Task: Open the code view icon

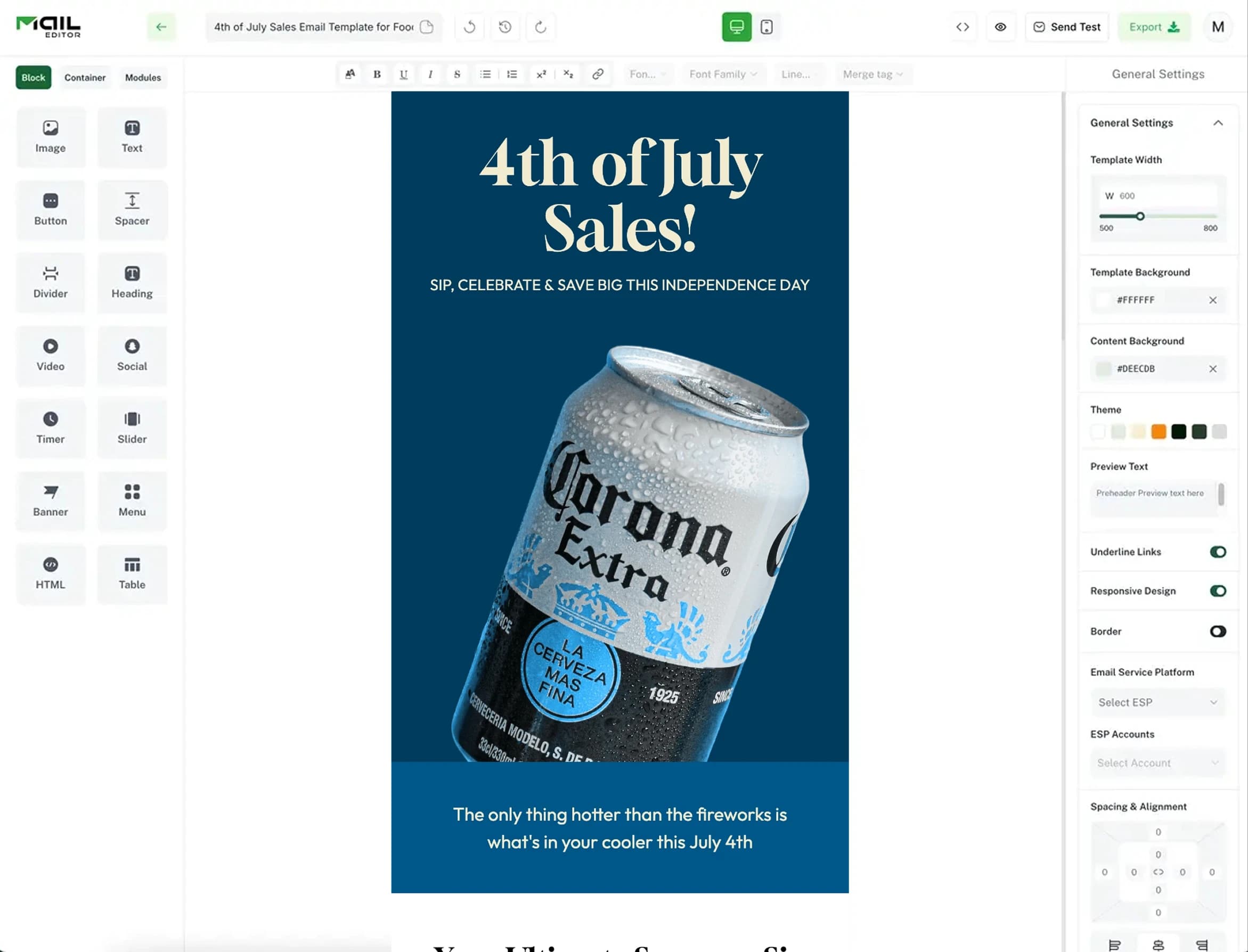Action: point(962,27)
